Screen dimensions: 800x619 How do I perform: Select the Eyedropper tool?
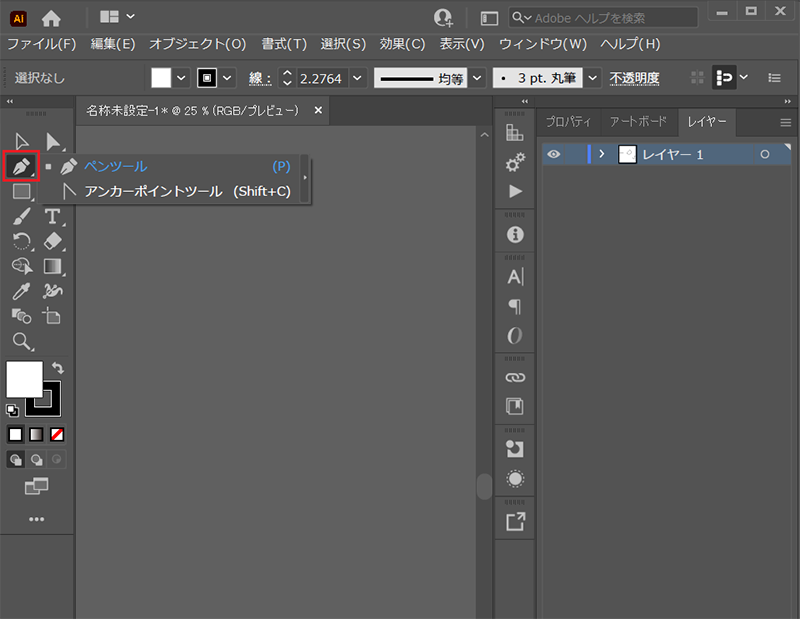click(21, 291)
